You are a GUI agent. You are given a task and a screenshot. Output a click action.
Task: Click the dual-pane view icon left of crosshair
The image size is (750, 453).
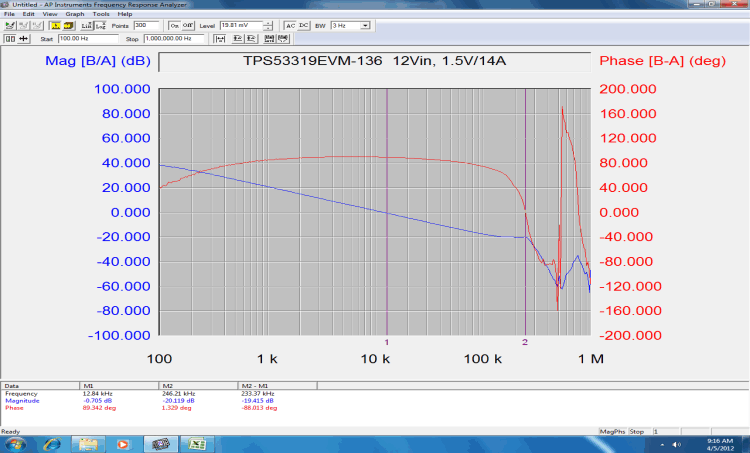tap(9, 39)
